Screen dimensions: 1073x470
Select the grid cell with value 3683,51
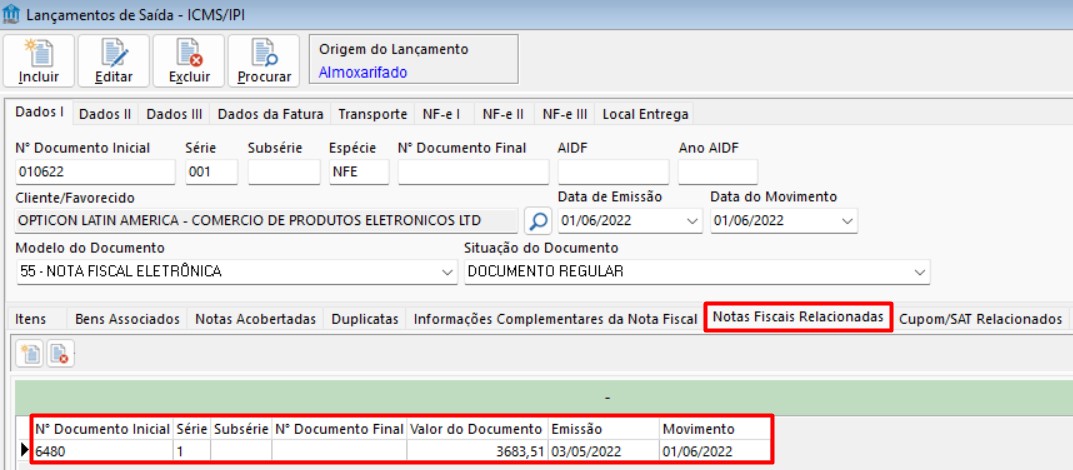pyautogui.click(x=478, y=452)
